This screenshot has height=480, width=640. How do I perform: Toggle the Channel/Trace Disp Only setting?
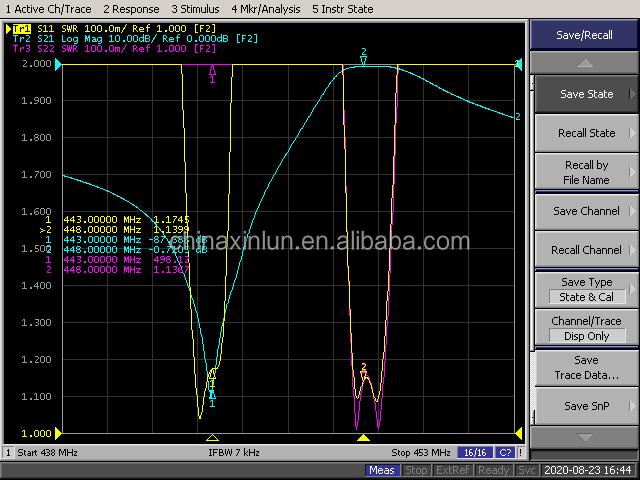tap(586, 329)
